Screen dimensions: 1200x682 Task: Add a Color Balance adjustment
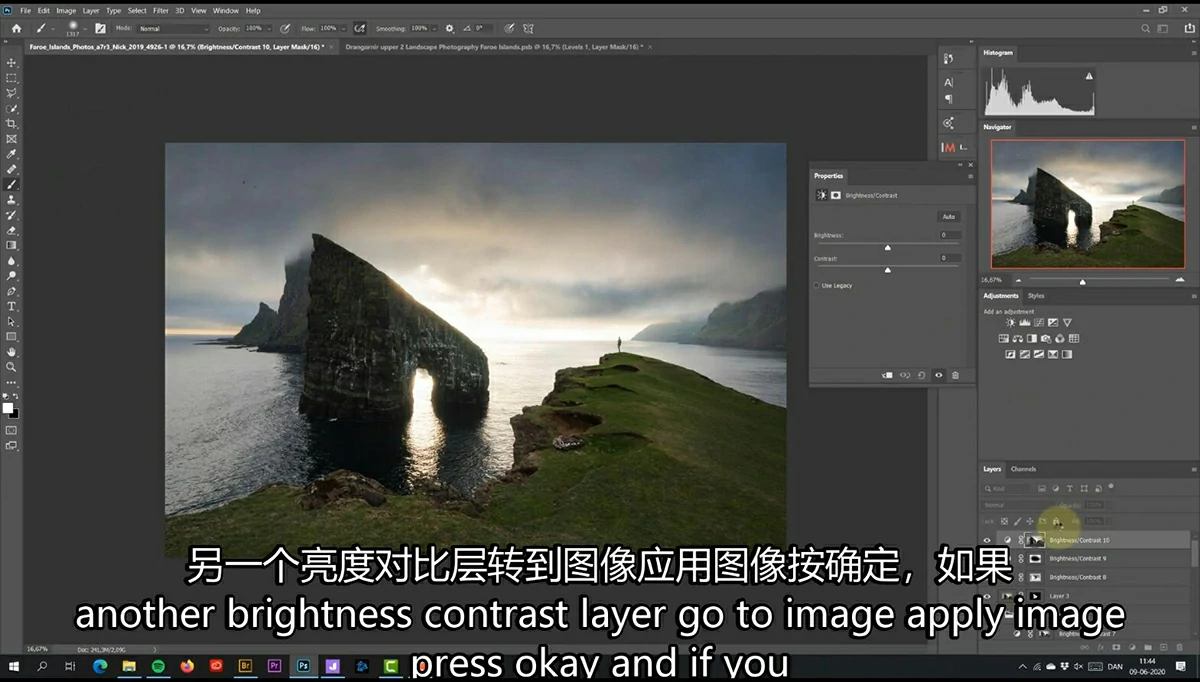[x=1018, y=339]
